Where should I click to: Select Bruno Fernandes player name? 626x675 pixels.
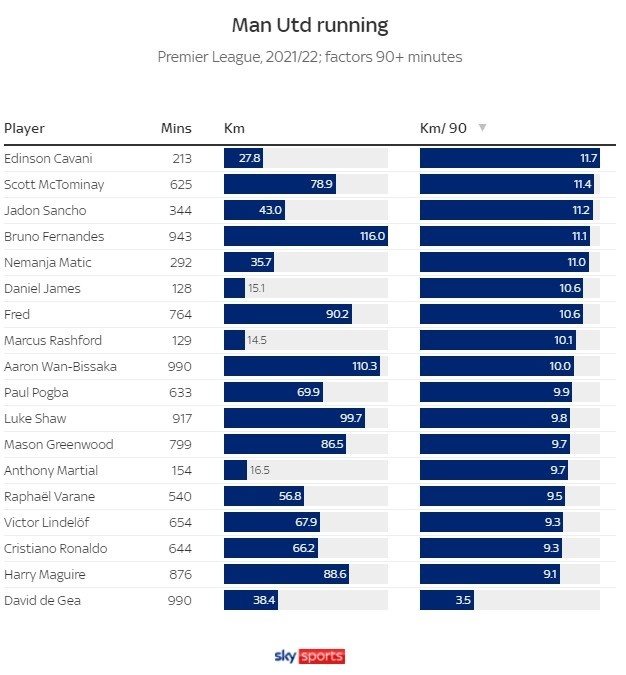click(54, 236)
